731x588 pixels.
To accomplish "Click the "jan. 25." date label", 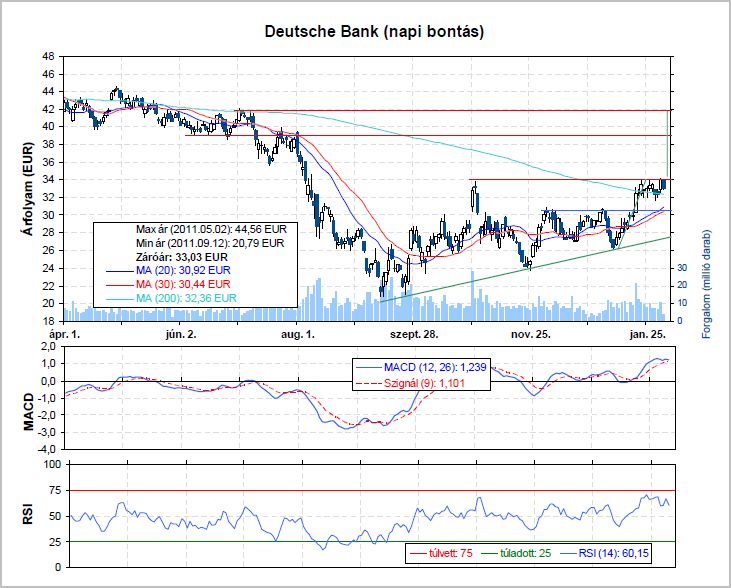I will (647, 334).
